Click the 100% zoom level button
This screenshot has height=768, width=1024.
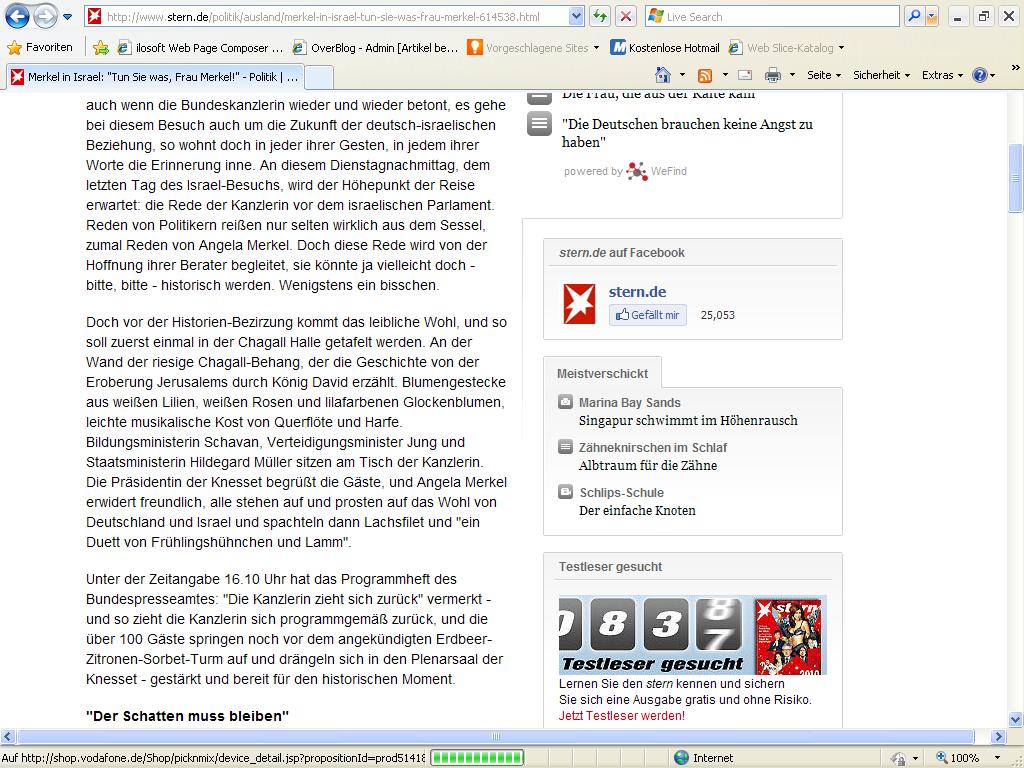point(959,758)
